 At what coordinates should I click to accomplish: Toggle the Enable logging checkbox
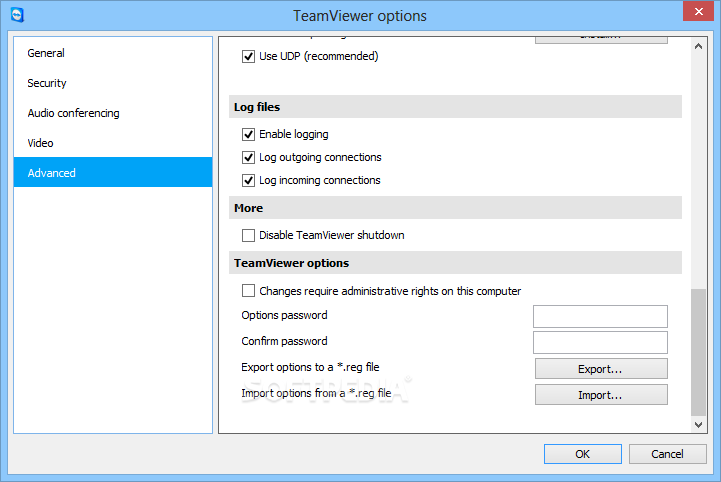tap(248, 134)
